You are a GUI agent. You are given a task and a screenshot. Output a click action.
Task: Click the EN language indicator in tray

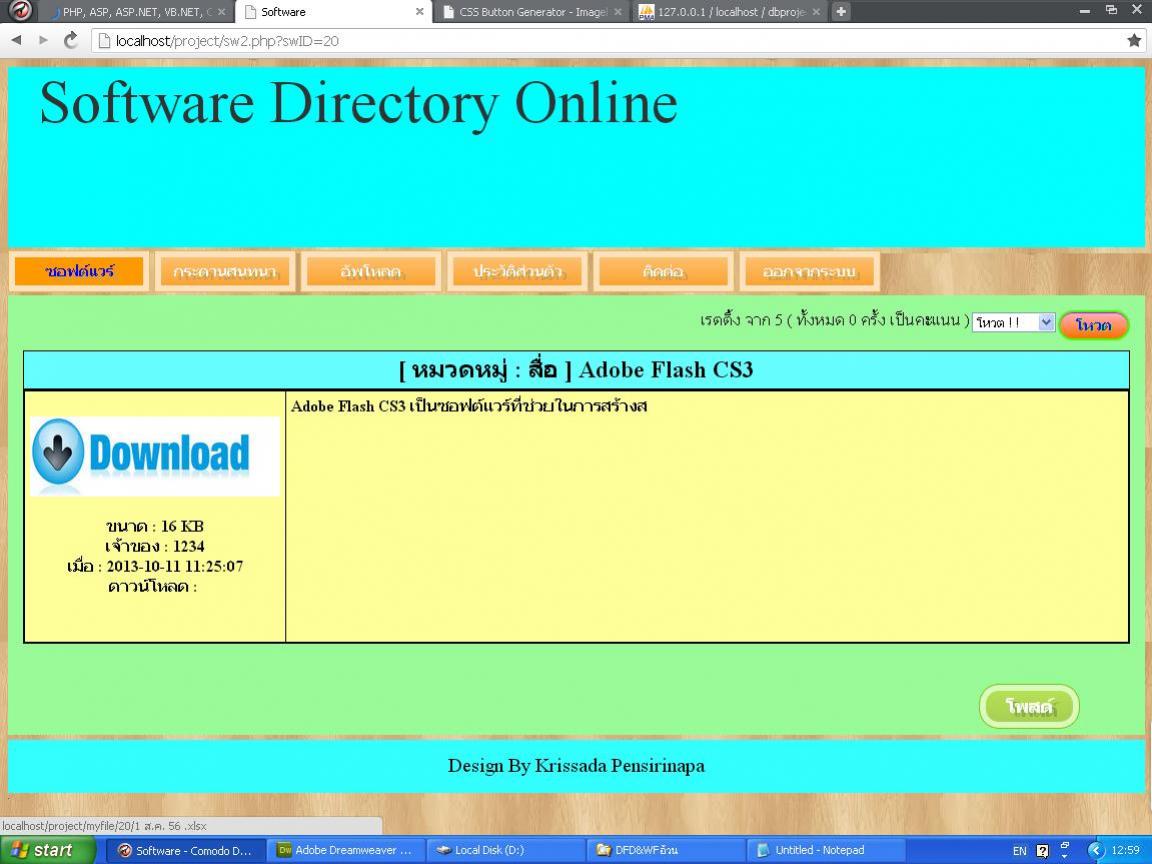[x=1020, y=851]
